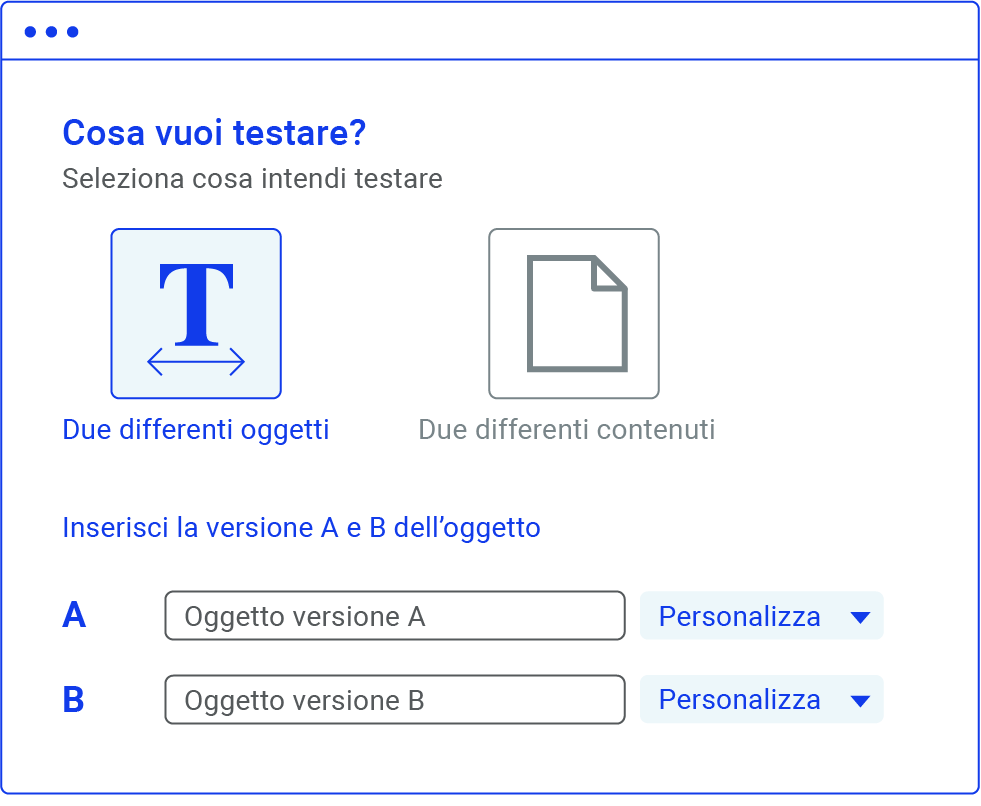
Task: Choose the "Due differenti oggetti" label
Action: [196, 430]
